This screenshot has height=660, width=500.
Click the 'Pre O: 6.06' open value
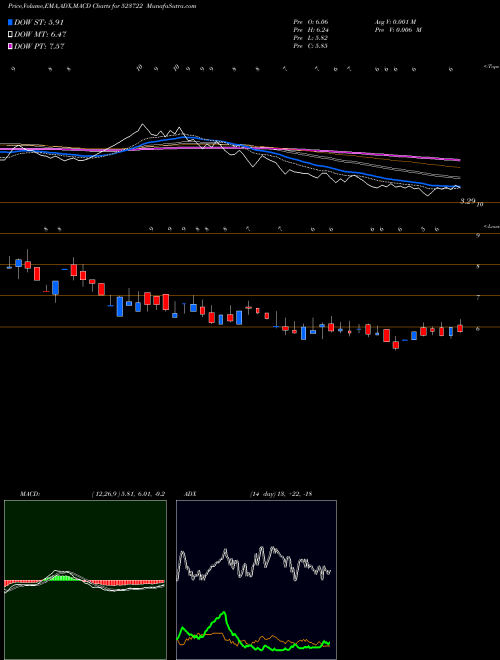click(x=311, y=22)
